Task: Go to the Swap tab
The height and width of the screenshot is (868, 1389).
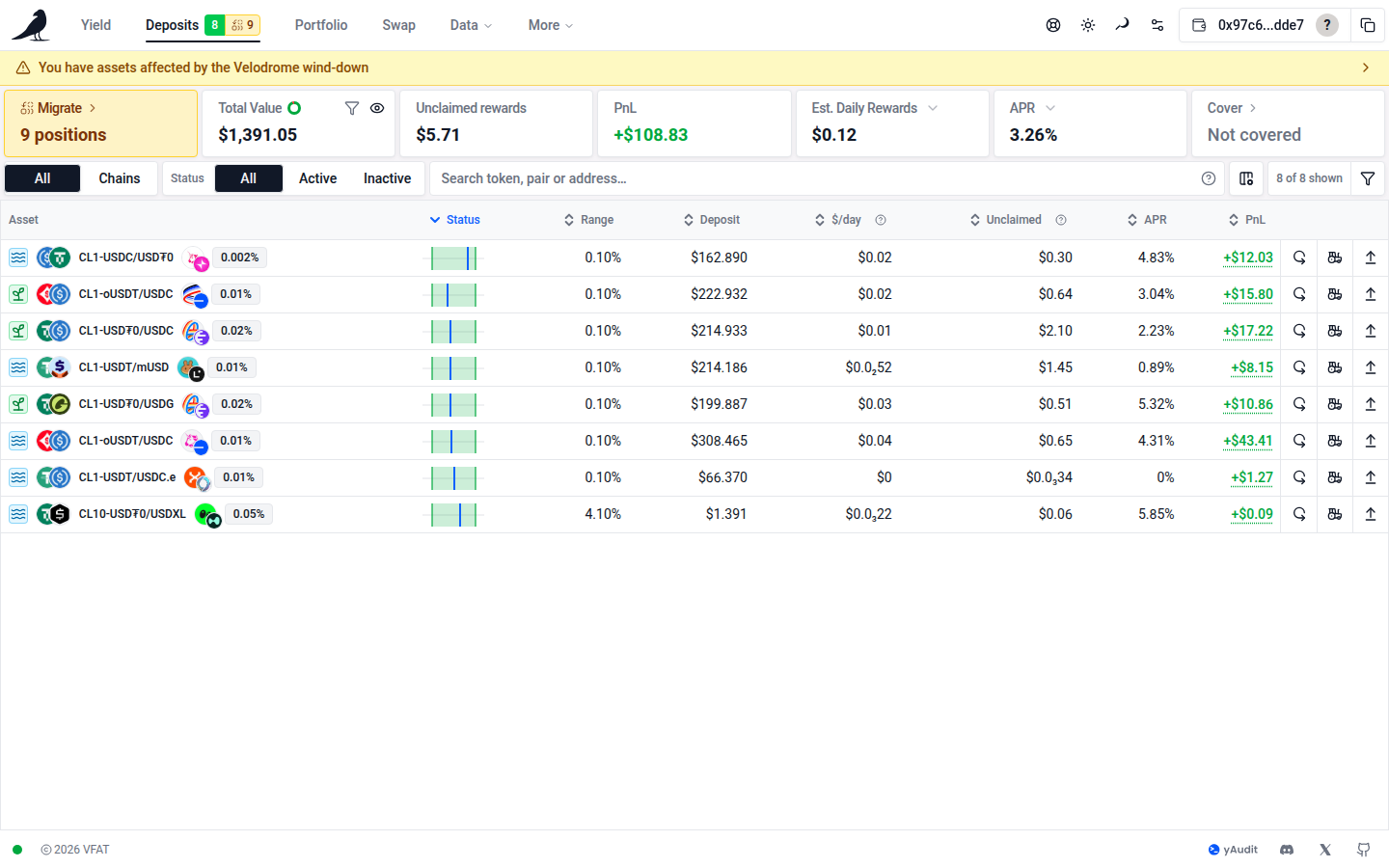Action: 398,25
